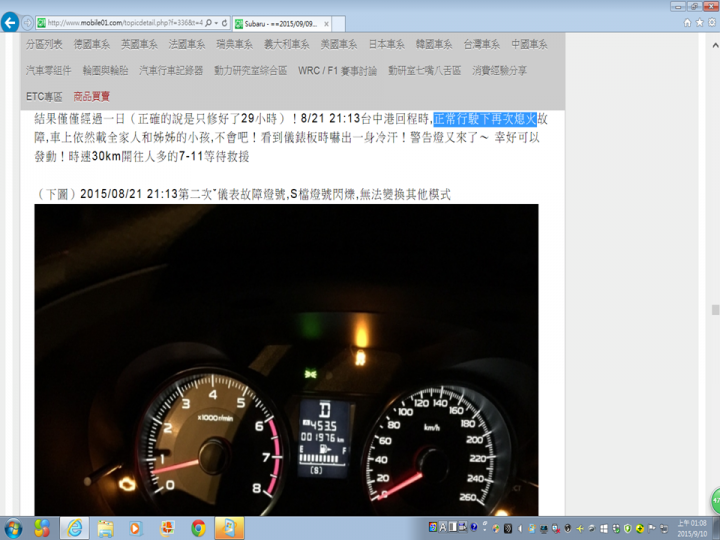Click the page scrollbar up arrow
Viewport: 720px width, 540px height.
(715, 45)
